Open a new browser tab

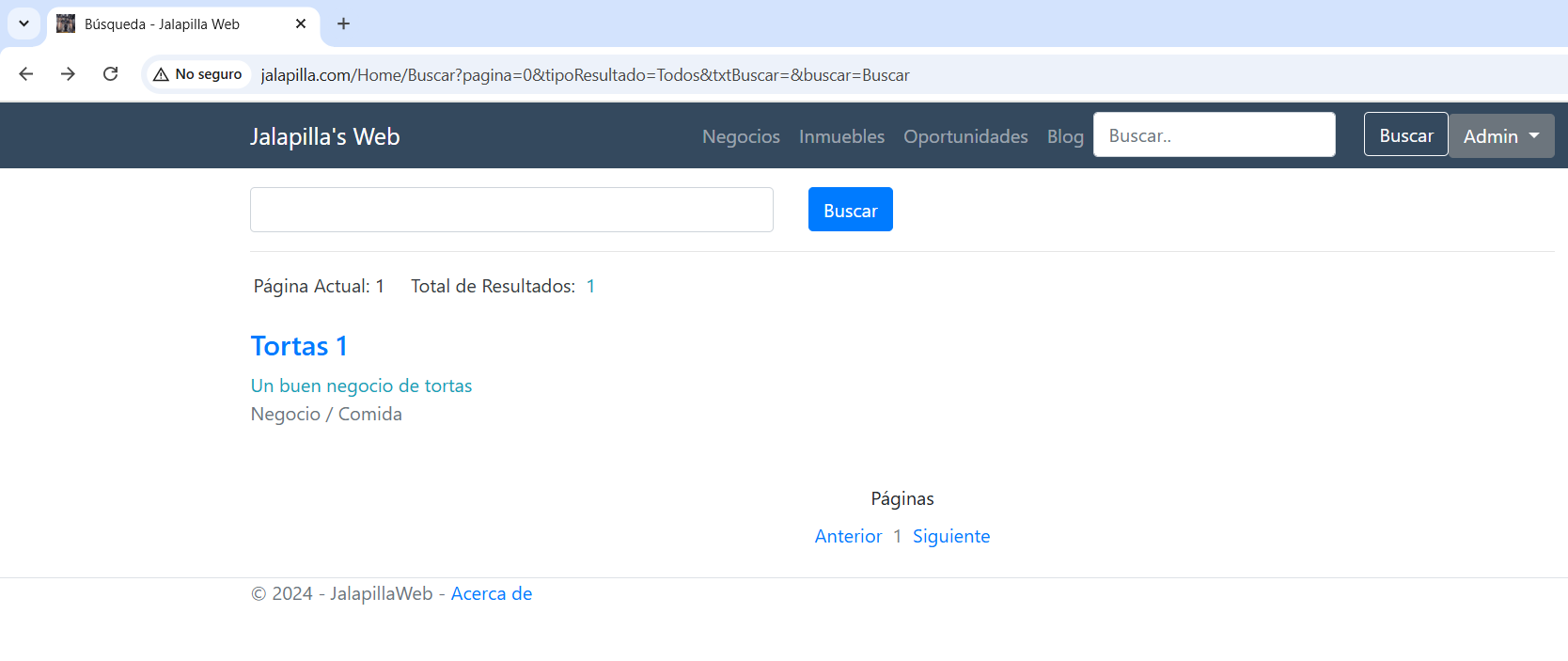coord(343,24)
